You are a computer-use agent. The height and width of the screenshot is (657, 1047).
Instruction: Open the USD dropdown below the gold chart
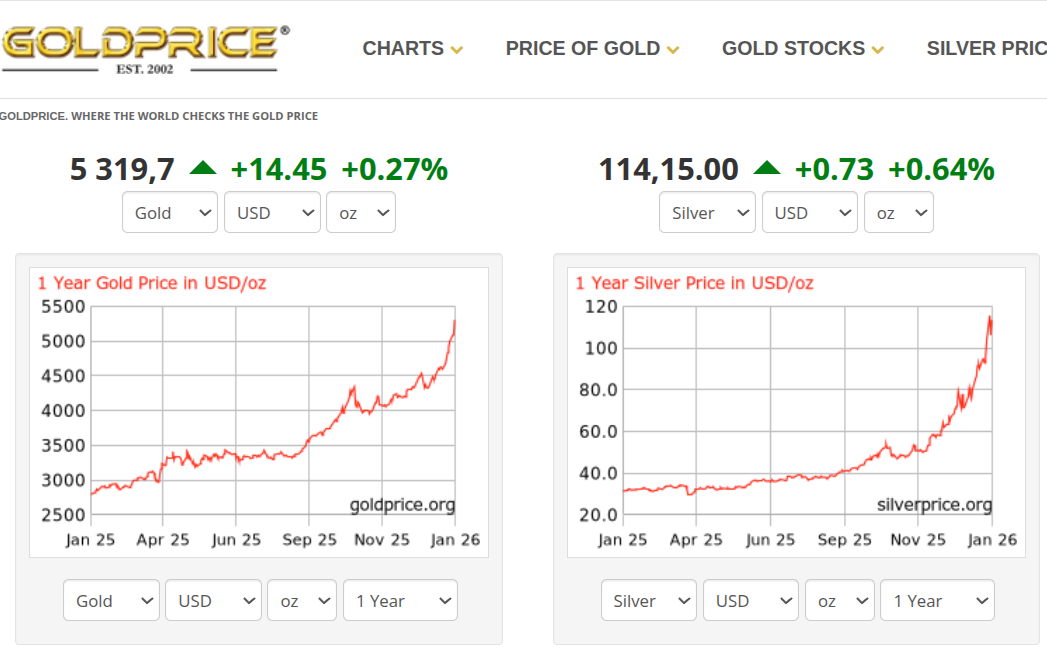click(214, 600)
